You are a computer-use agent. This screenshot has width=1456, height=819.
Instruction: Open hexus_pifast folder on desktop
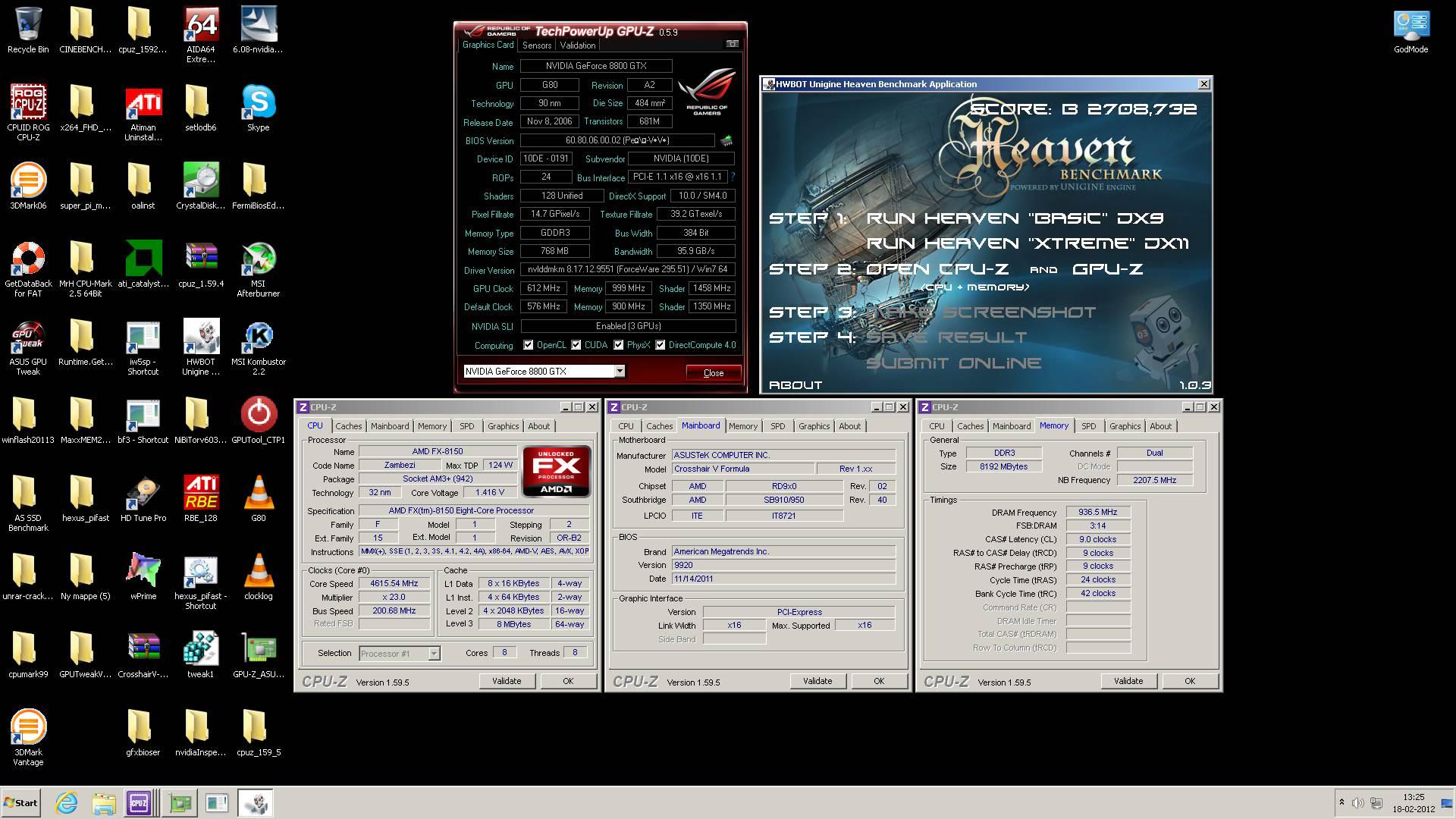tap(86, 499)
